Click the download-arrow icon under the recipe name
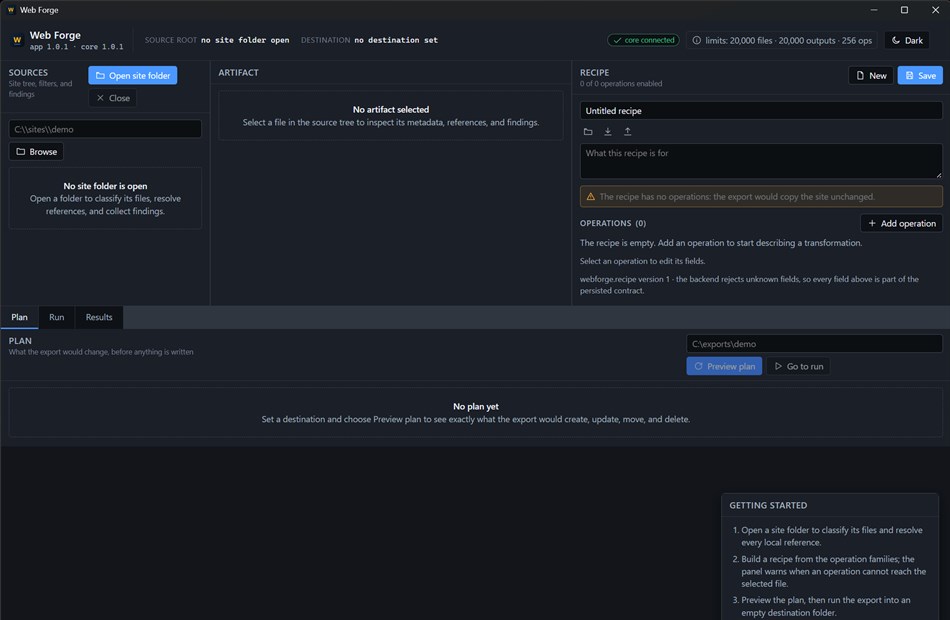The image size is (950, 620). pos(608,132)
